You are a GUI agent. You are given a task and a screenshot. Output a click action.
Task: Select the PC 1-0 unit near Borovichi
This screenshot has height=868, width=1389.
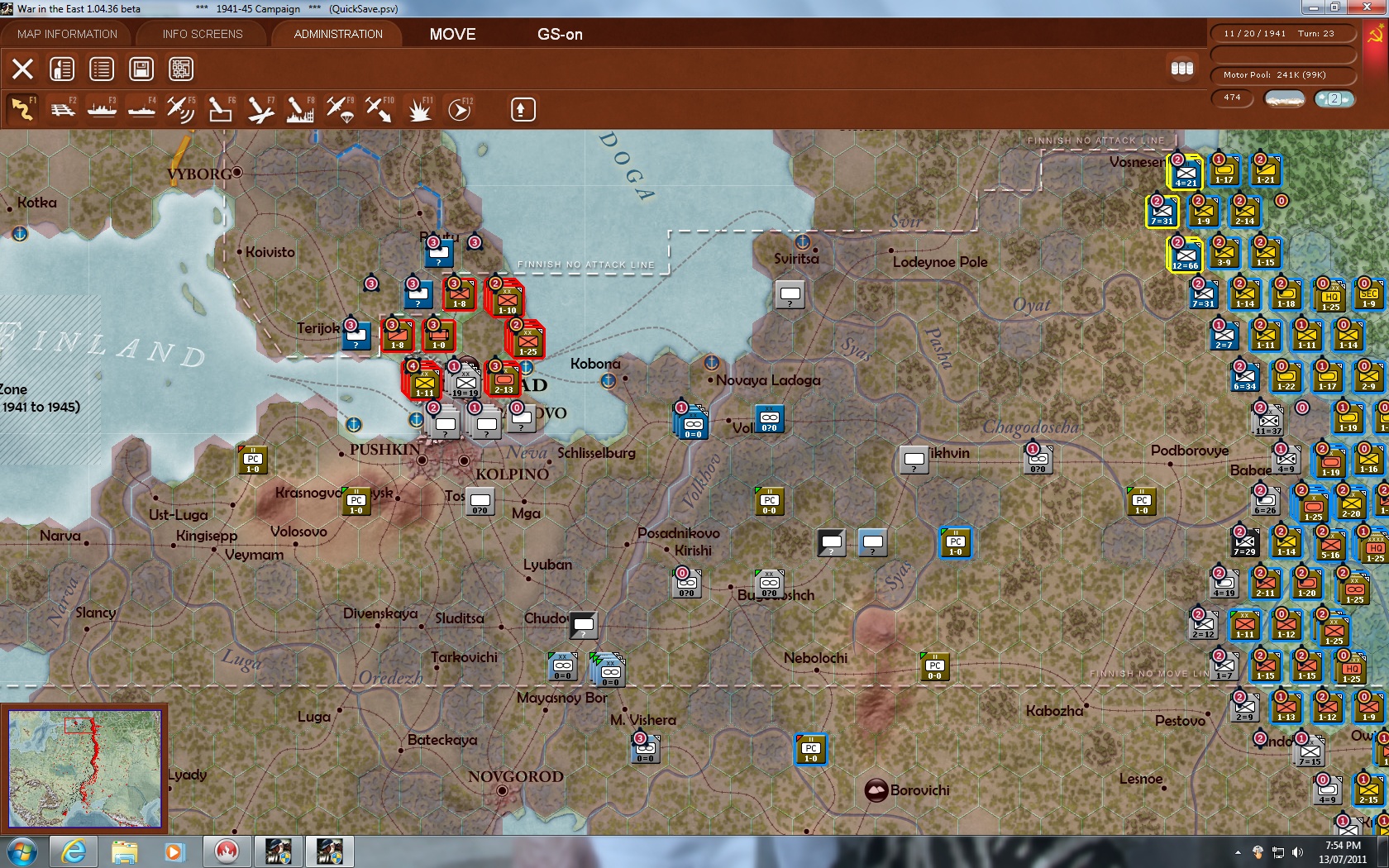click(810, 750)
